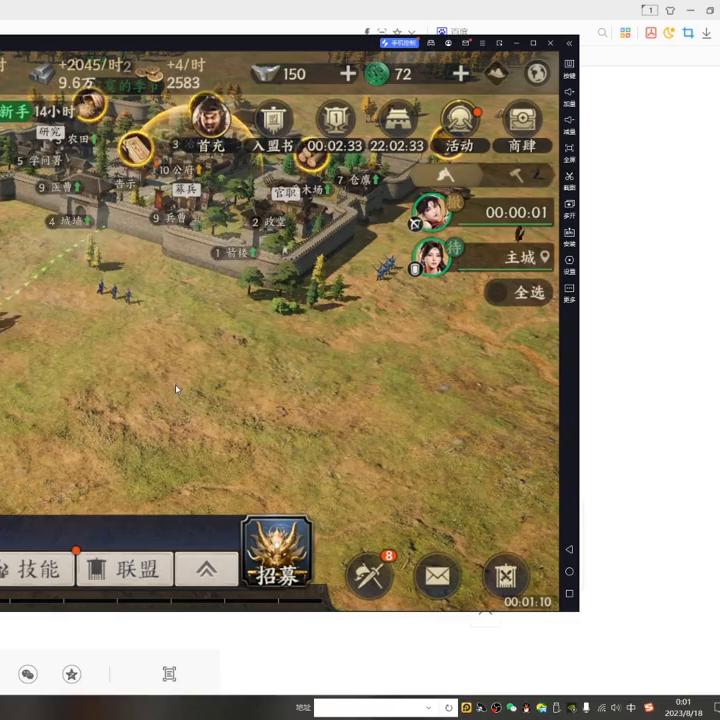Click the 募兵 recruit-troops label
Viewport: 720px width, 720px height.
point(186,189)
